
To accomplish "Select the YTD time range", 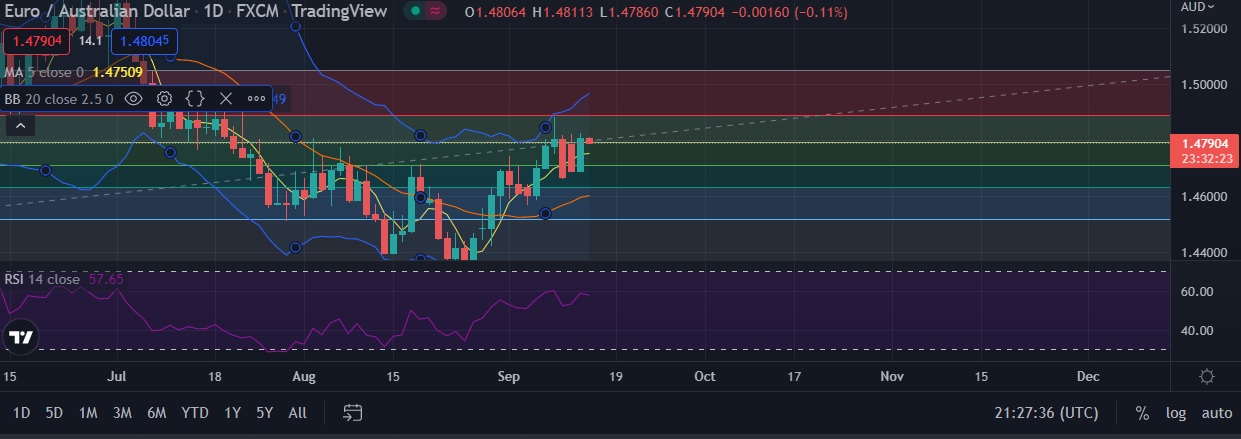I will 195,412.
